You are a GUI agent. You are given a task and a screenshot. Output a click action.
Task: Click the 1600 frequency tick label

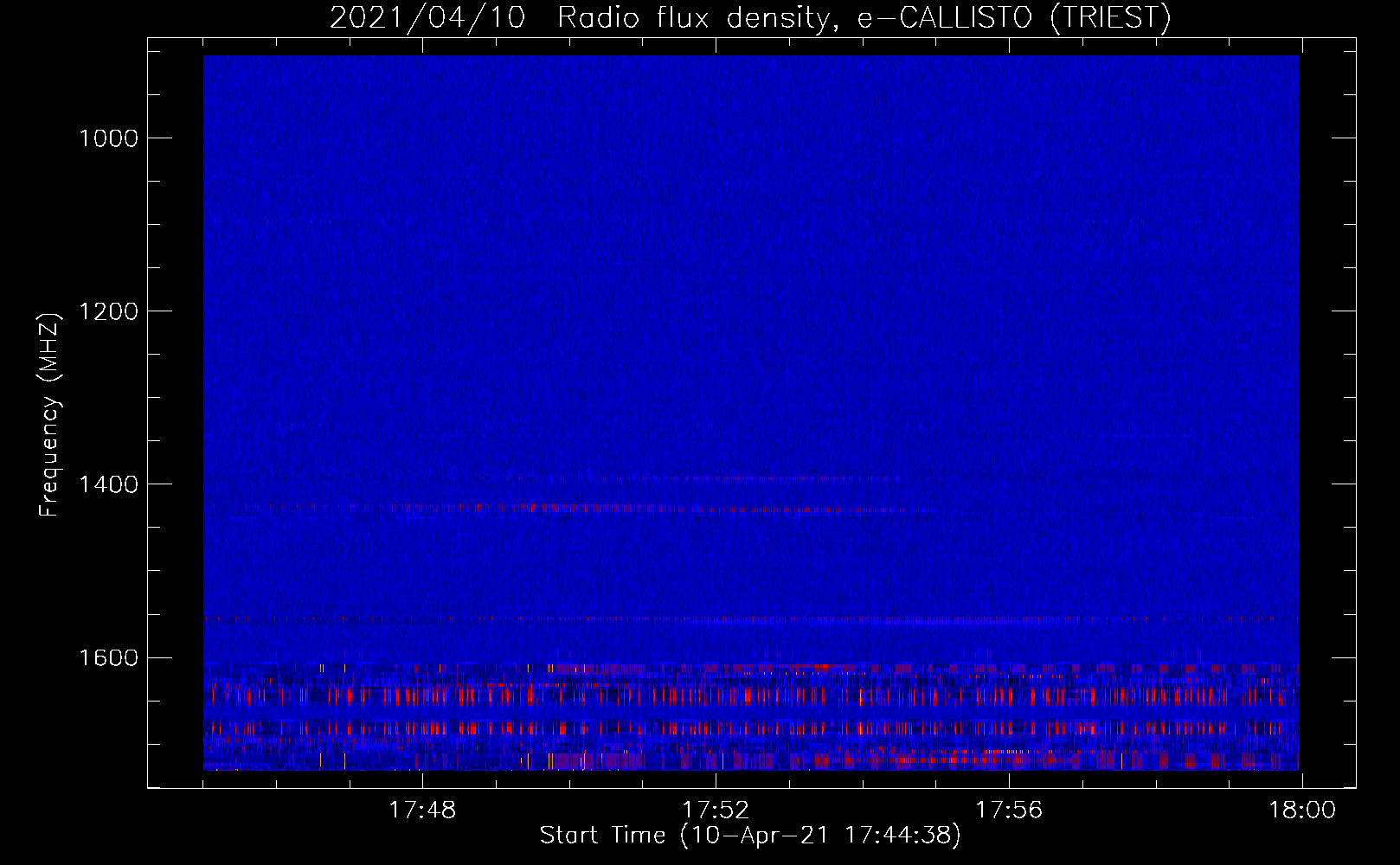[109, 657]
